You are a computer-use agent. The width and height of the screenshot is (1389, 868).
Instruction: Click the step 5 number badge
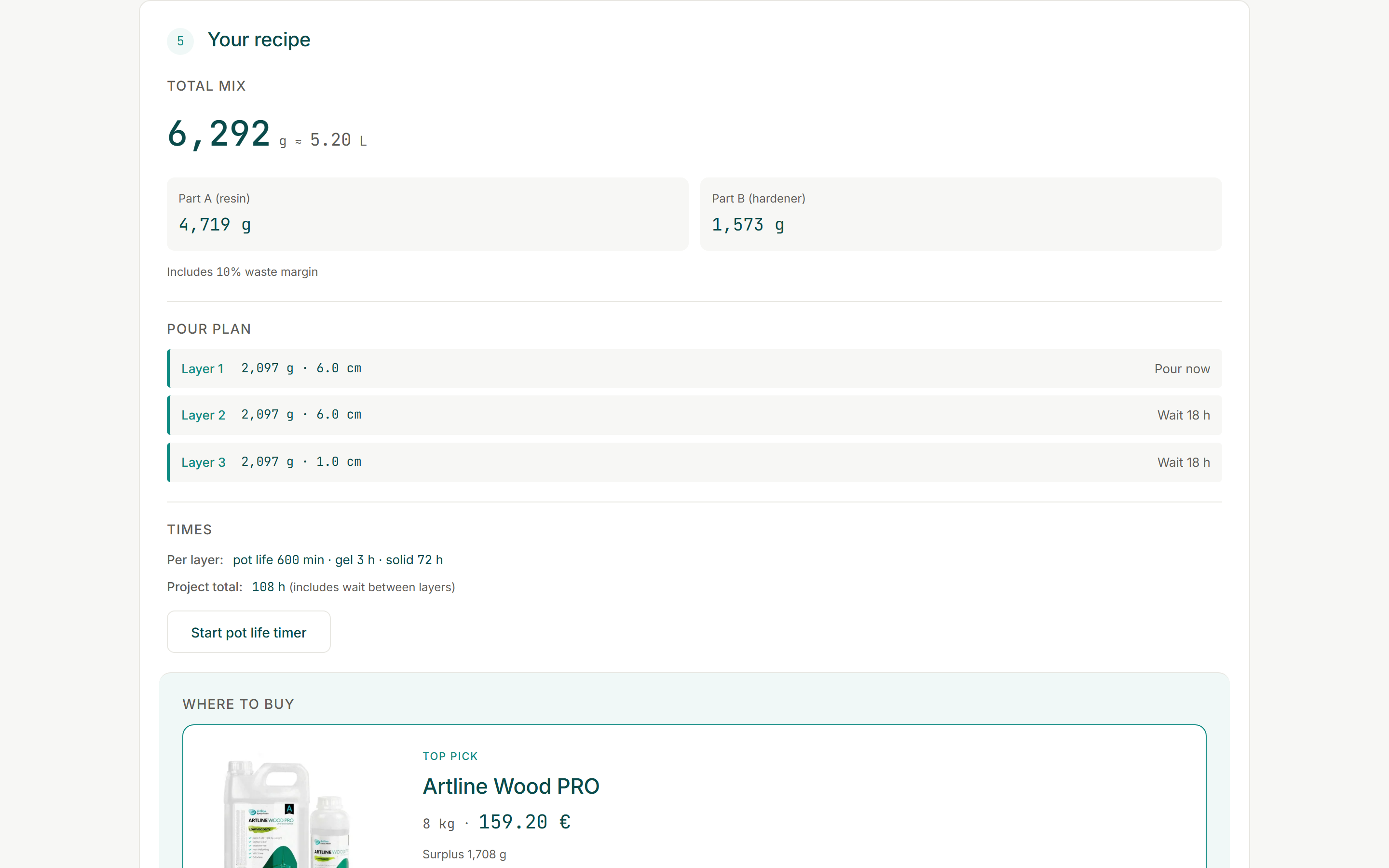180,41
